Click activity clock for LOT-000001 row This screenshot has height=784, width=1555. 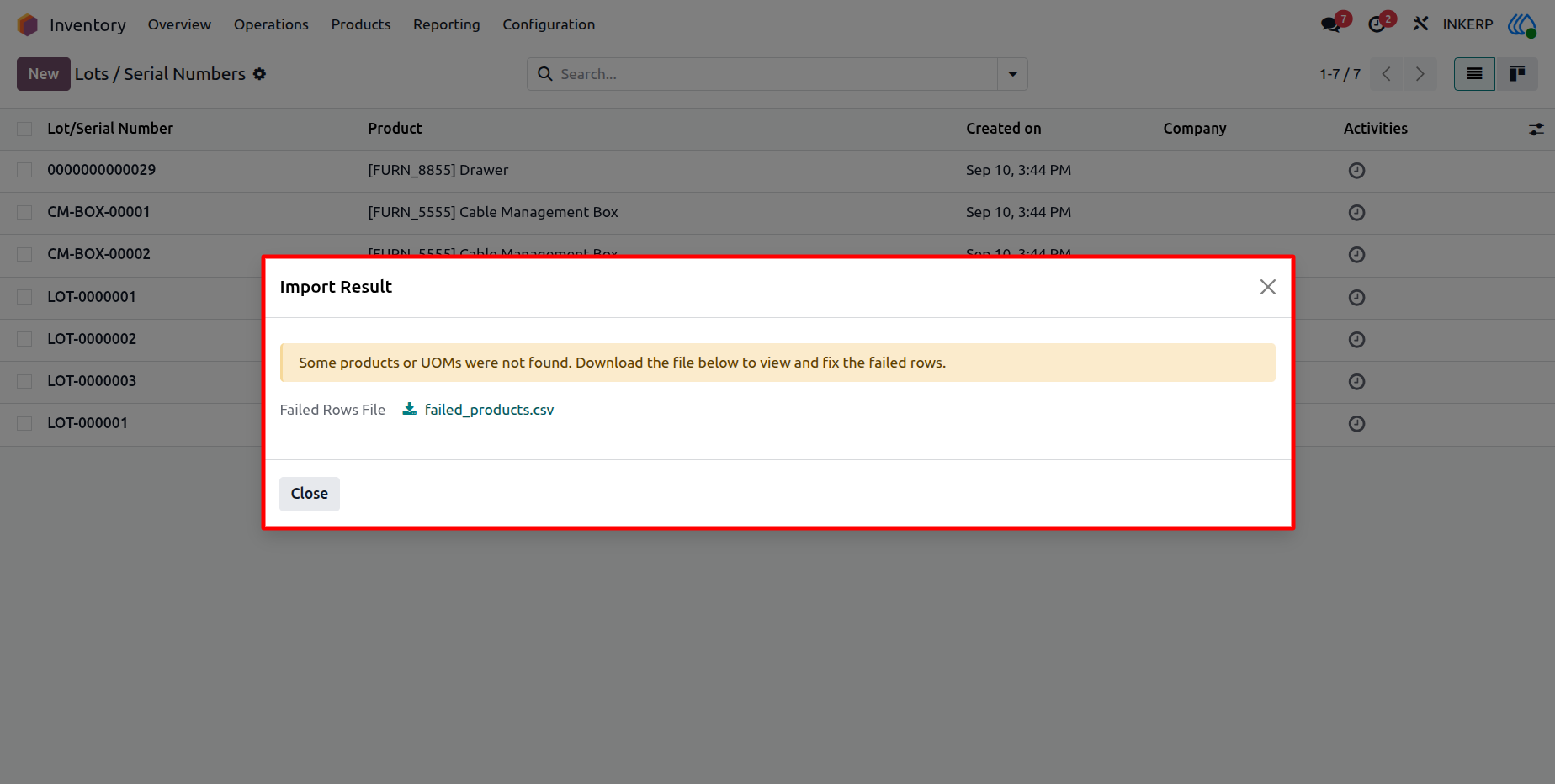click(x=1356, y=424)
